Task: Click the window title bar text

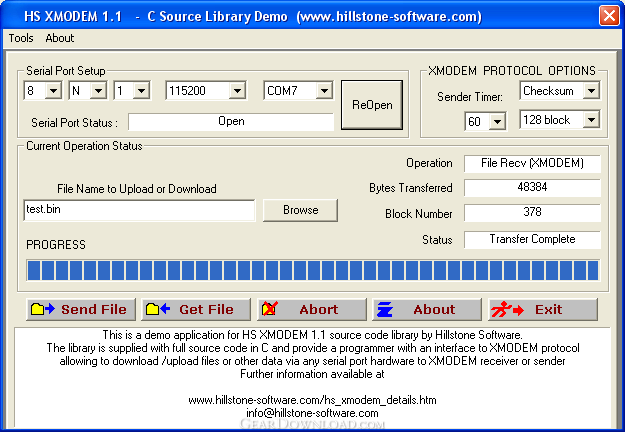Action: coord(253,16)
